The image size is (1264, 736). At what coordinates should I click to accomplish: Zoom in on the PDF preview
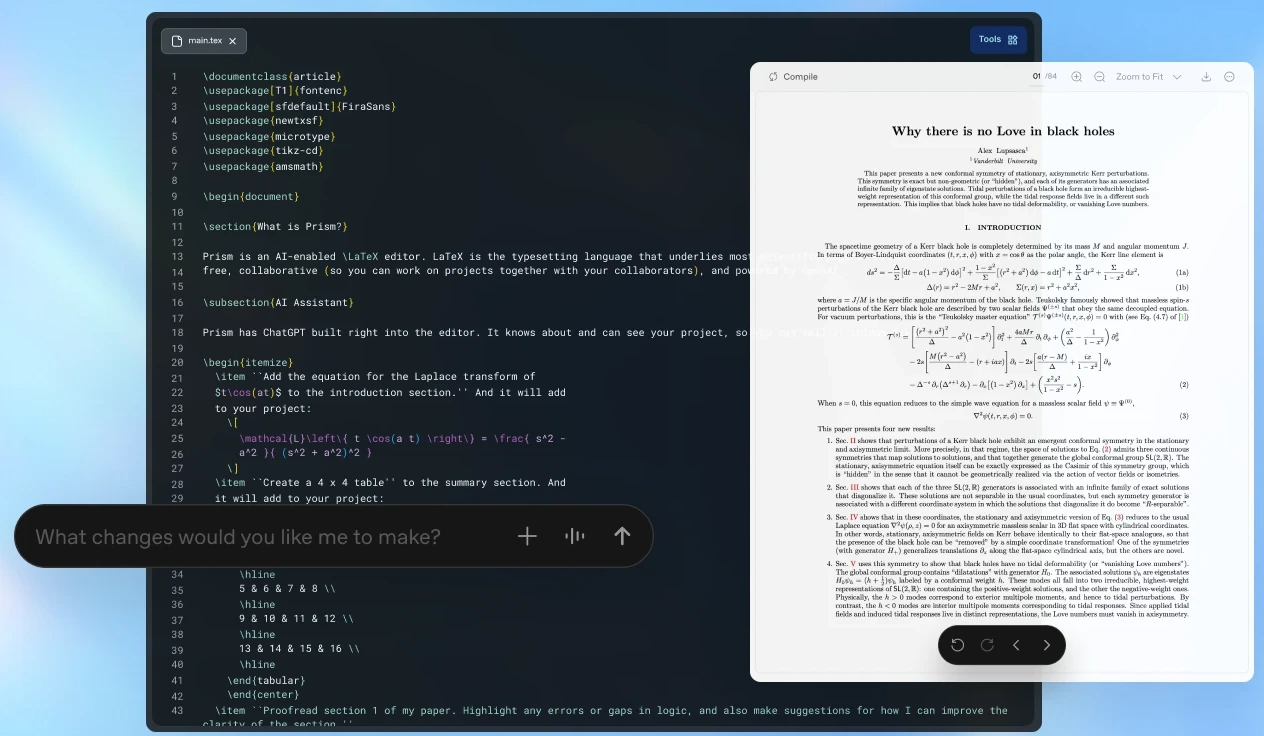[1076, 76]
